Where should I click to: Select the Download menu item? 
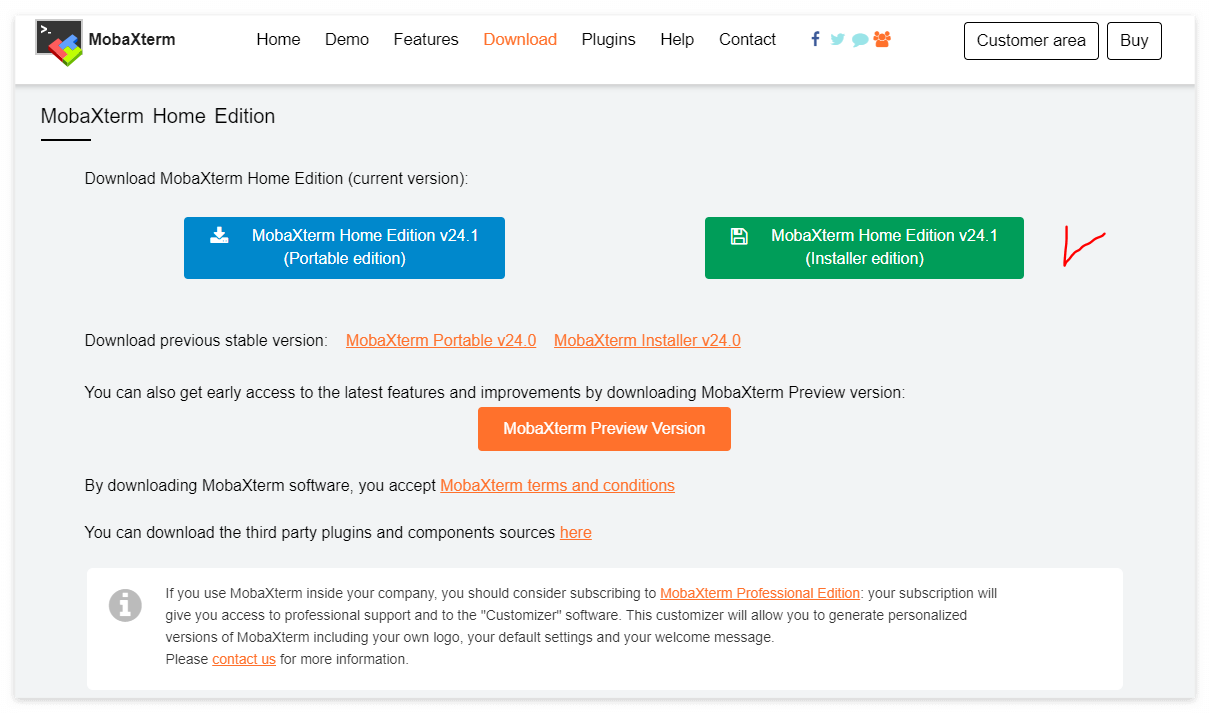pos(520,40)
